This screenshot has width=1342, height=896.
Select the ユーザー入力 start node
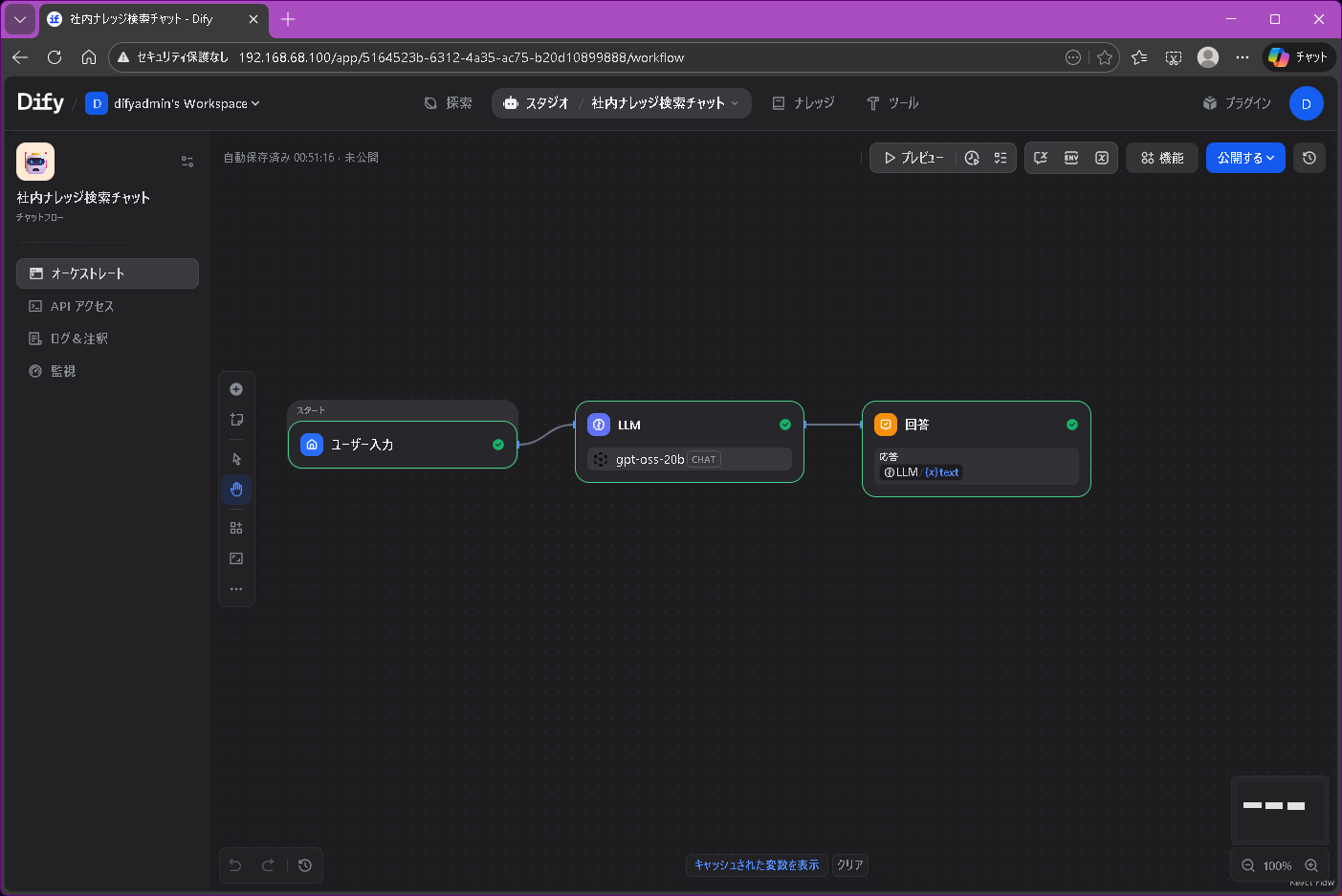403,445
